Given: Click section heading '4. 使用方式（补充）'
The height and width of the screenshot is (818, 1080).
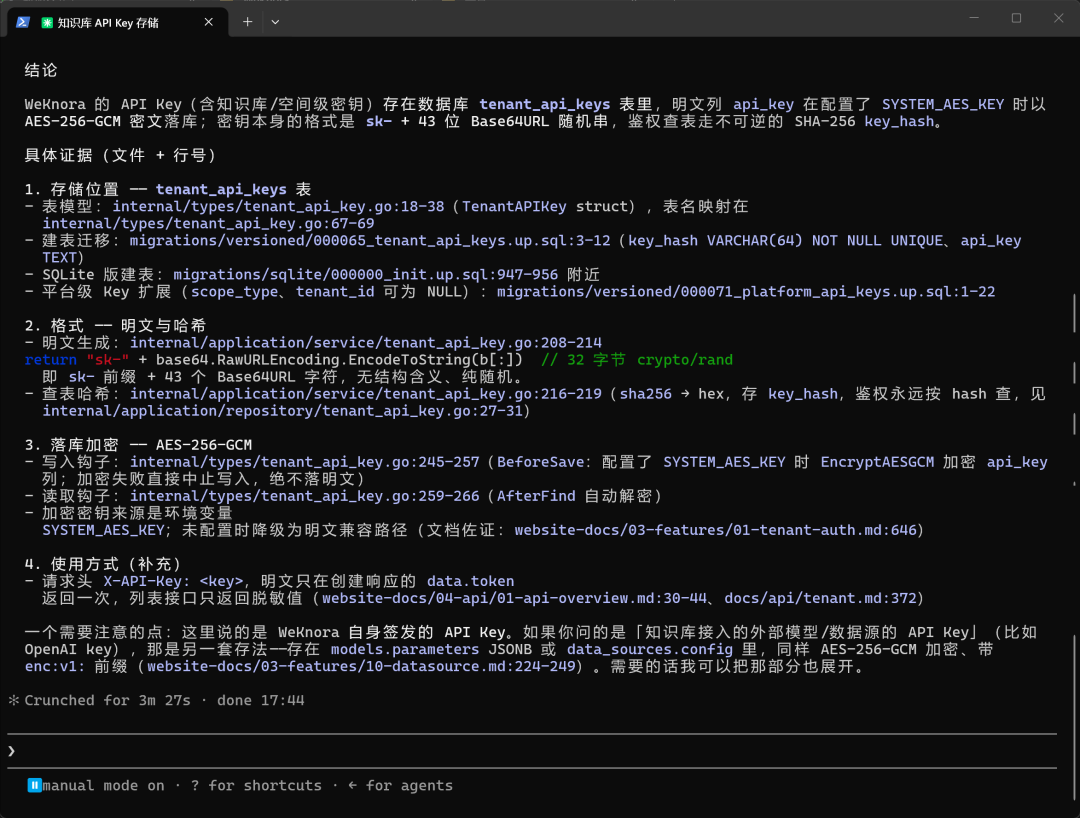Looking at the screenshot, I should pyautogui.click(x=103, y=564).
